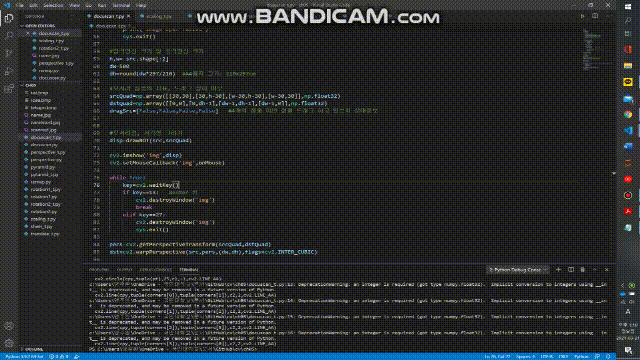This screenshot has width=640, height=360.
Task: Click the Python language mode in status bar
Action: pyautogui.click(x=581, y=356)
